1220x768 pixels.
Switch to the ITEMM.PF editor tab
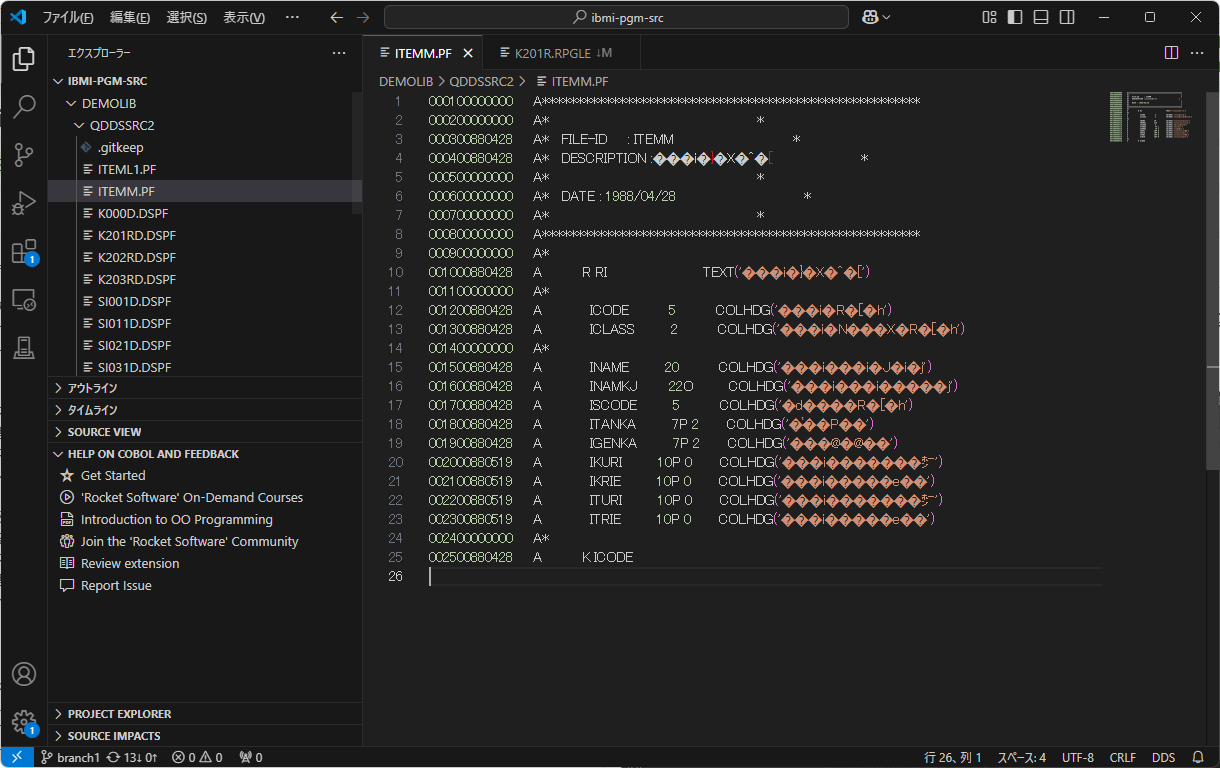[423, 52]
